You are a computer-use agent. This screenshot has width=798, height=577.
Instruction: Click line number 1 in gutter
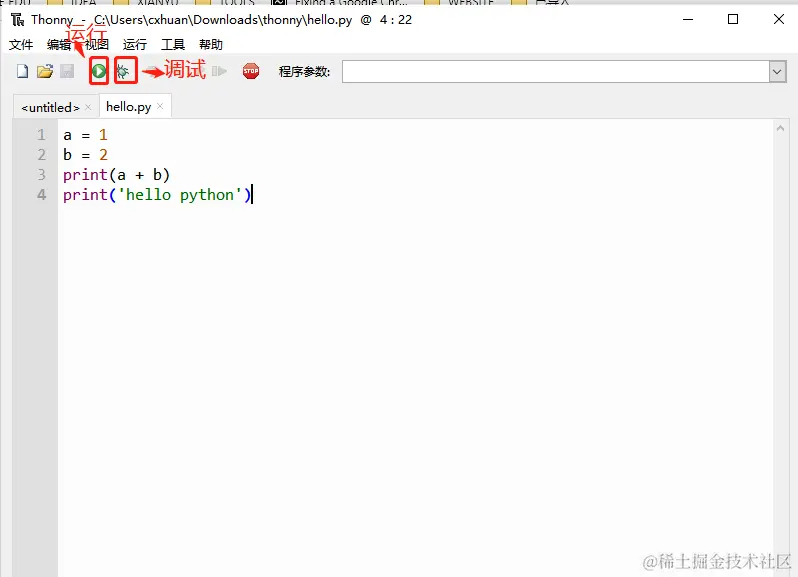tap(41, 135)
